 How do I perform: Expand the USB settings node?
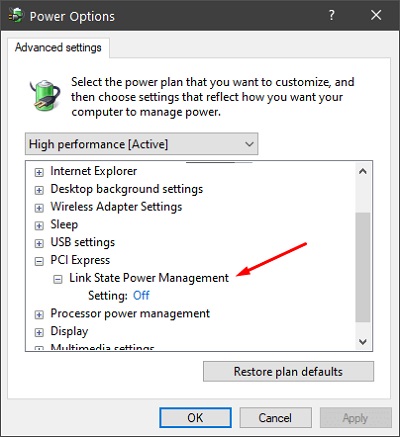click(x=39, y=243)
